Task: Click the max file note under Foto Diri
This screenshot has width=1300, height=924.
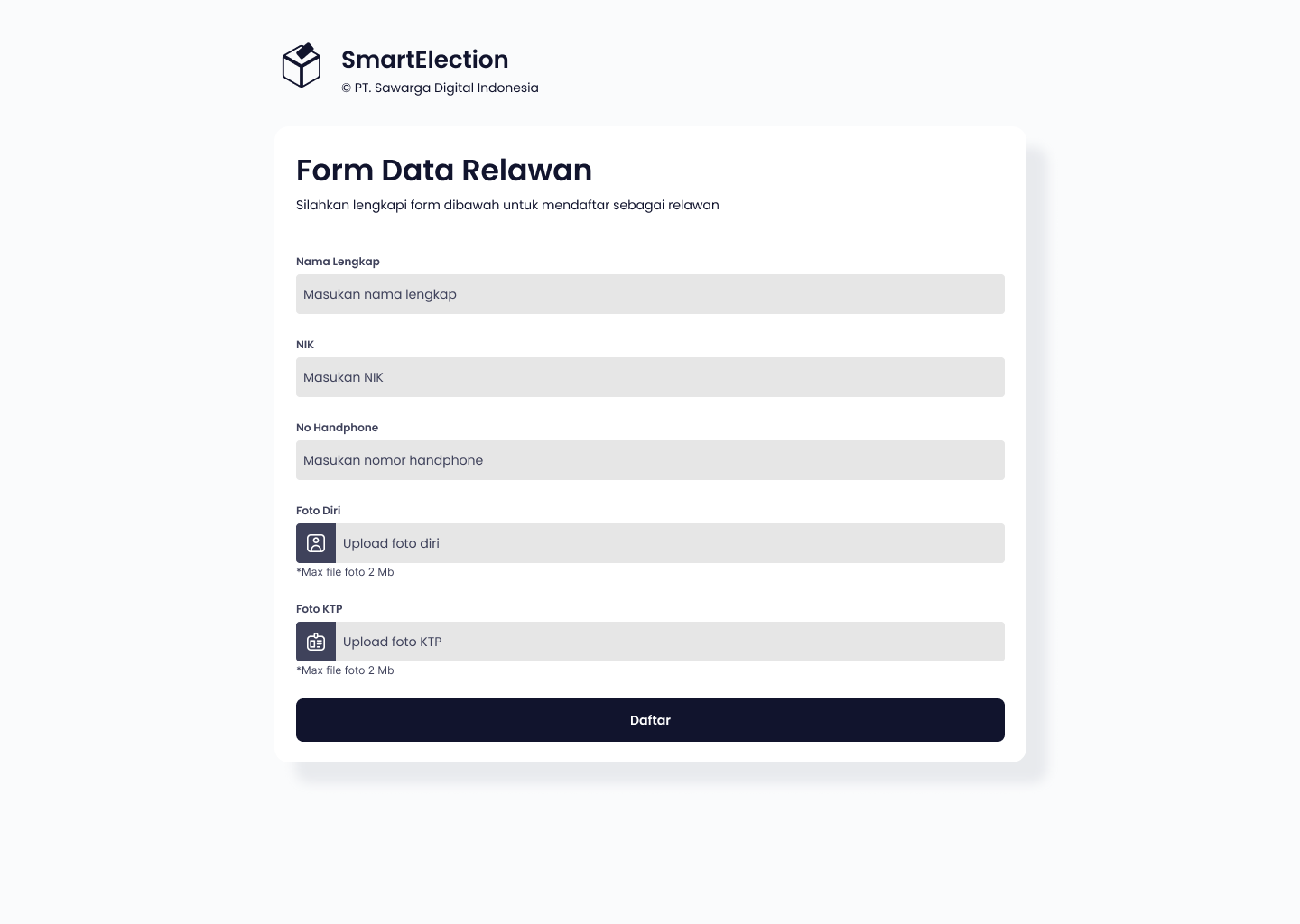Action: [345, 572]
